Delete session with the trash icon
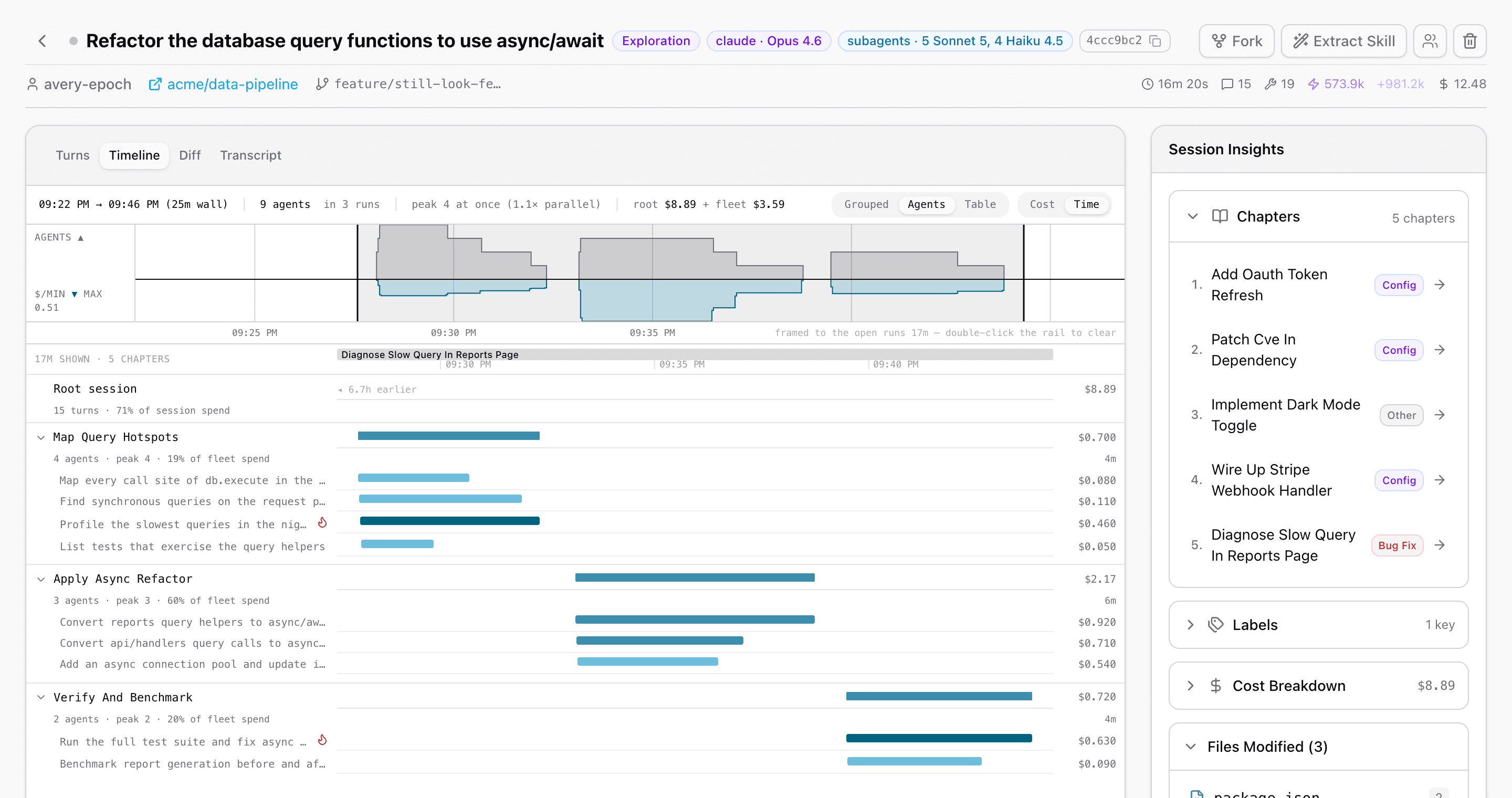The width and height of the screenshot is (1512, 798). coord(1470,41)
